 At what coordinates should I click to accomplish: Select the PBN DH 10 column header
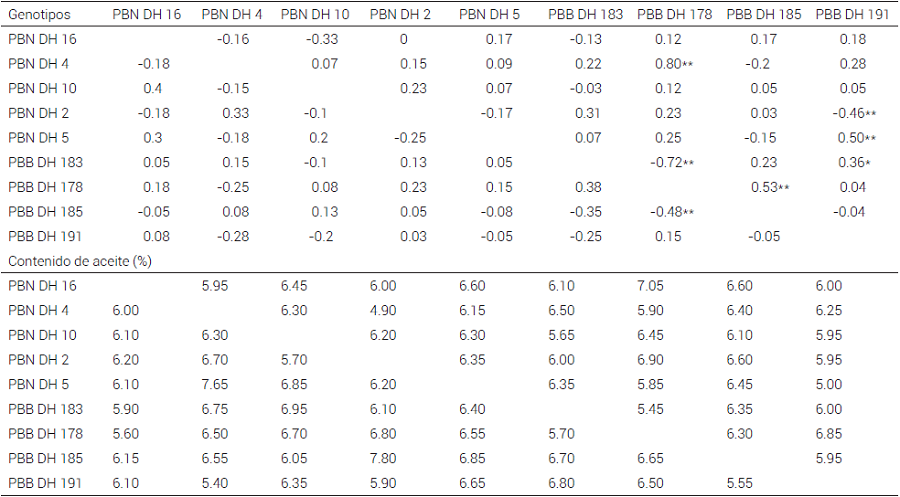point(313,15)
